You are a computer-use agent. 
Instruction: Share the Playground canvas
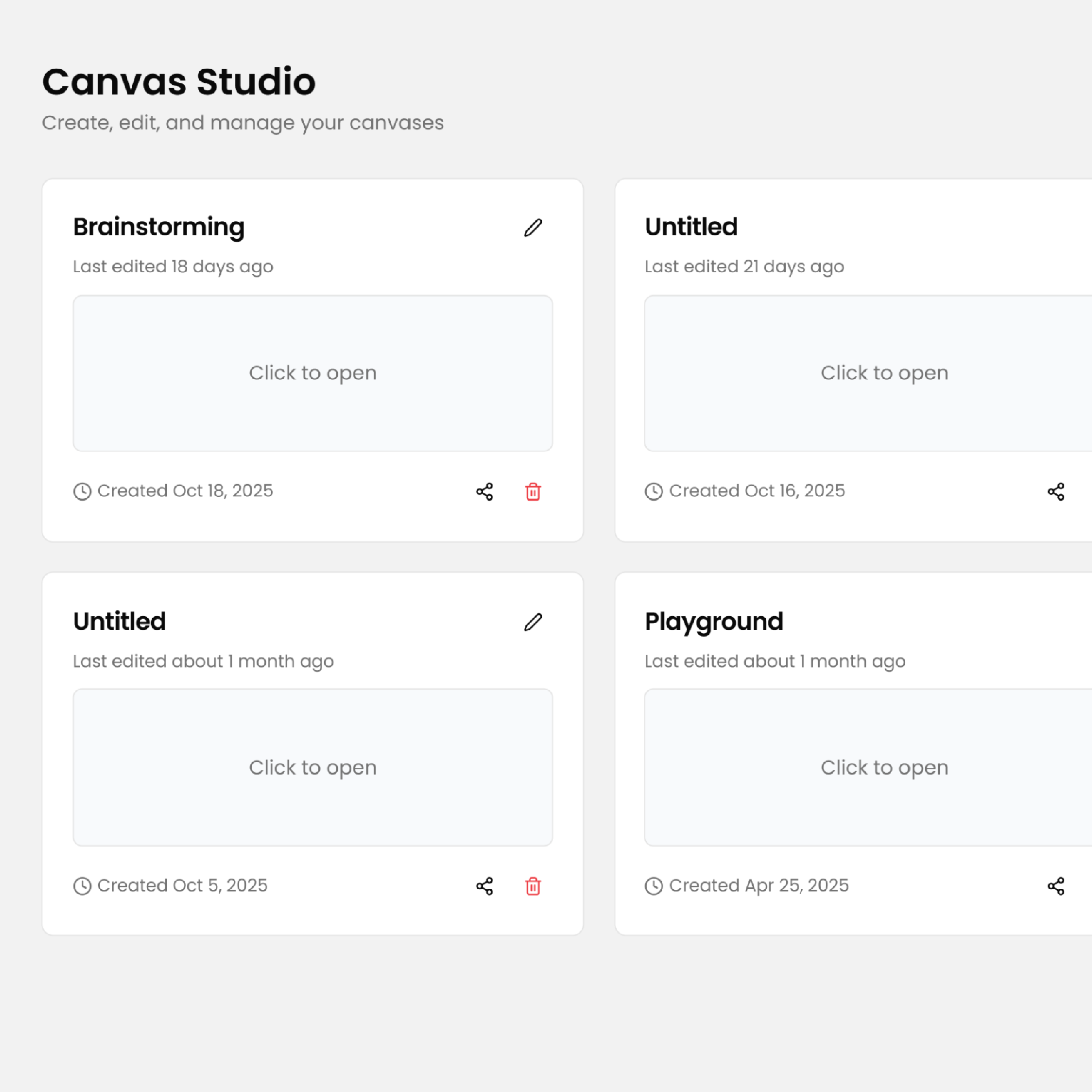[1055, 886]
